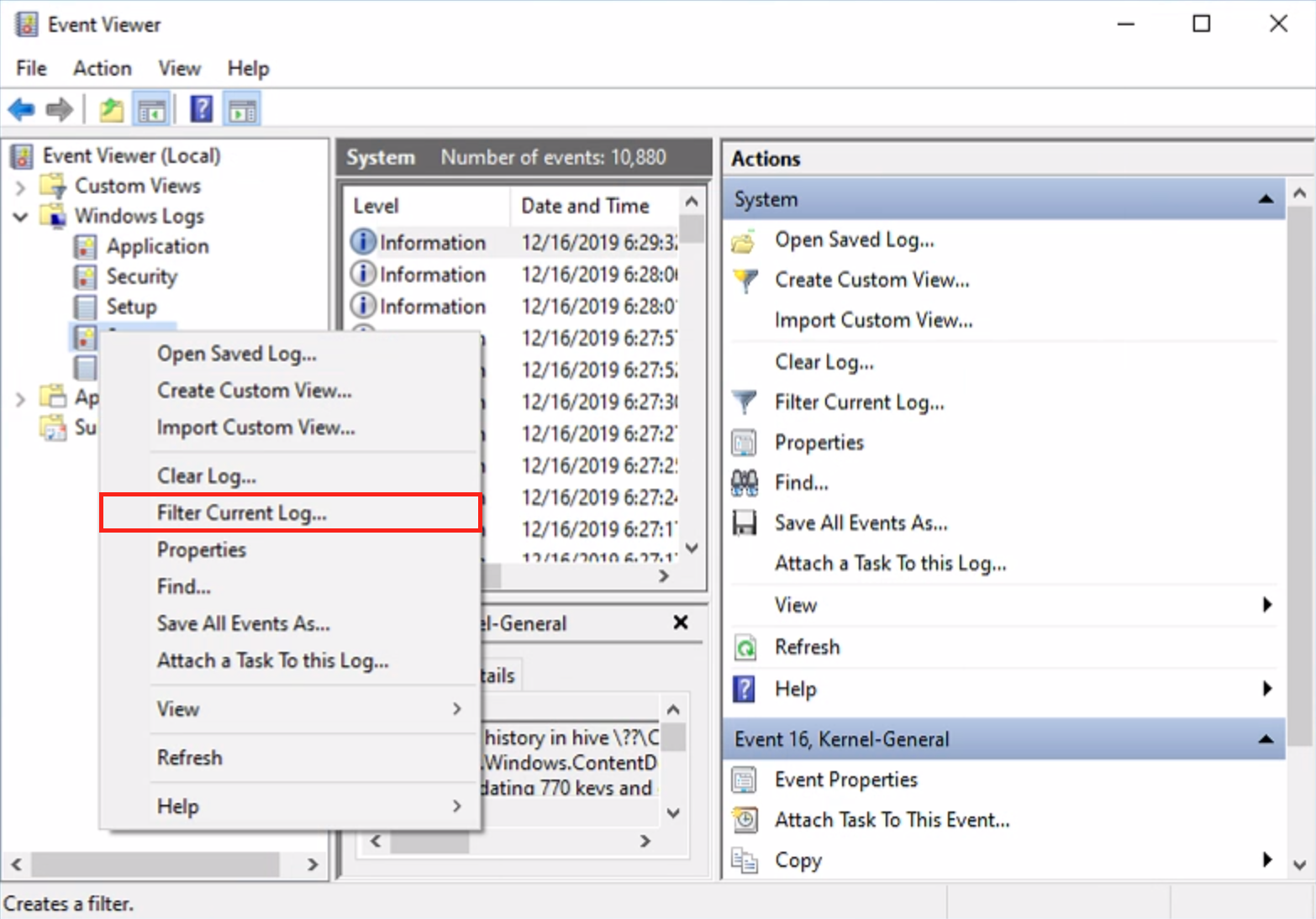
Task: Collapse the Windows Logs tree node
Action: (x=21, y=217)
